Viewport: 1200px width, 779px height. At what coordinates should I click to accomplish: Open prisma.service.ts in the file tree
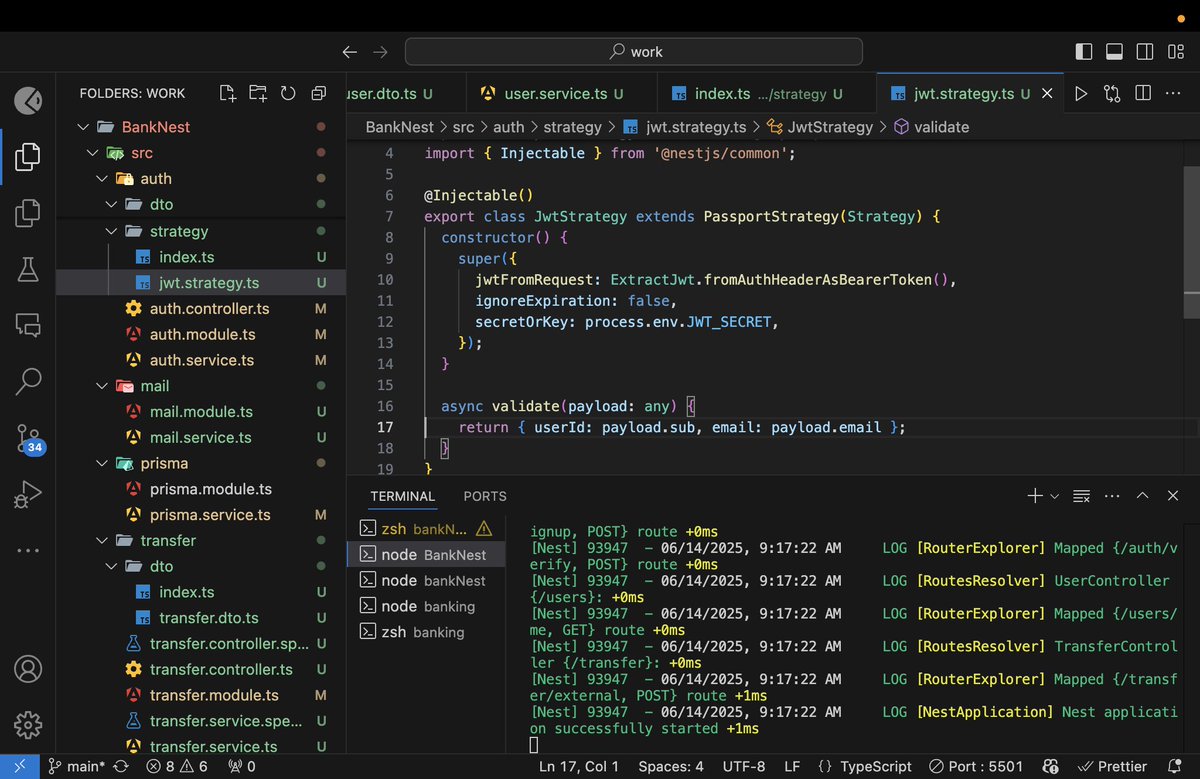point(199,515)
